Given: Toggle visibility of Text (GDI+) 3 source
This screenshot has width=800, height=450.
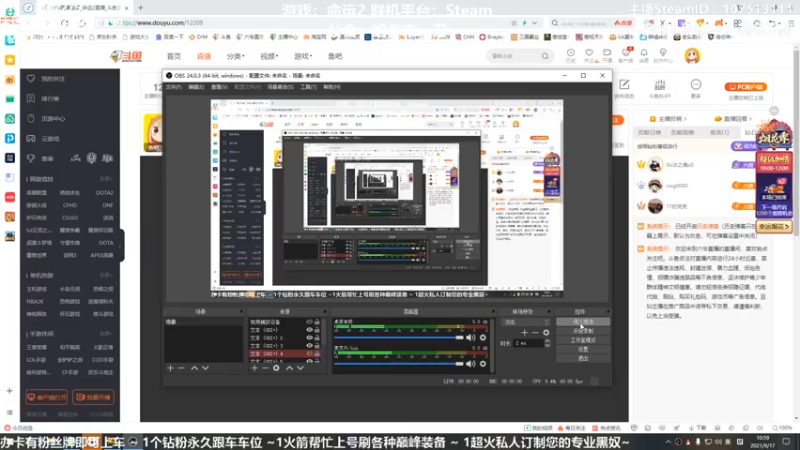Looking at the screenshot, I should point(309,345).
